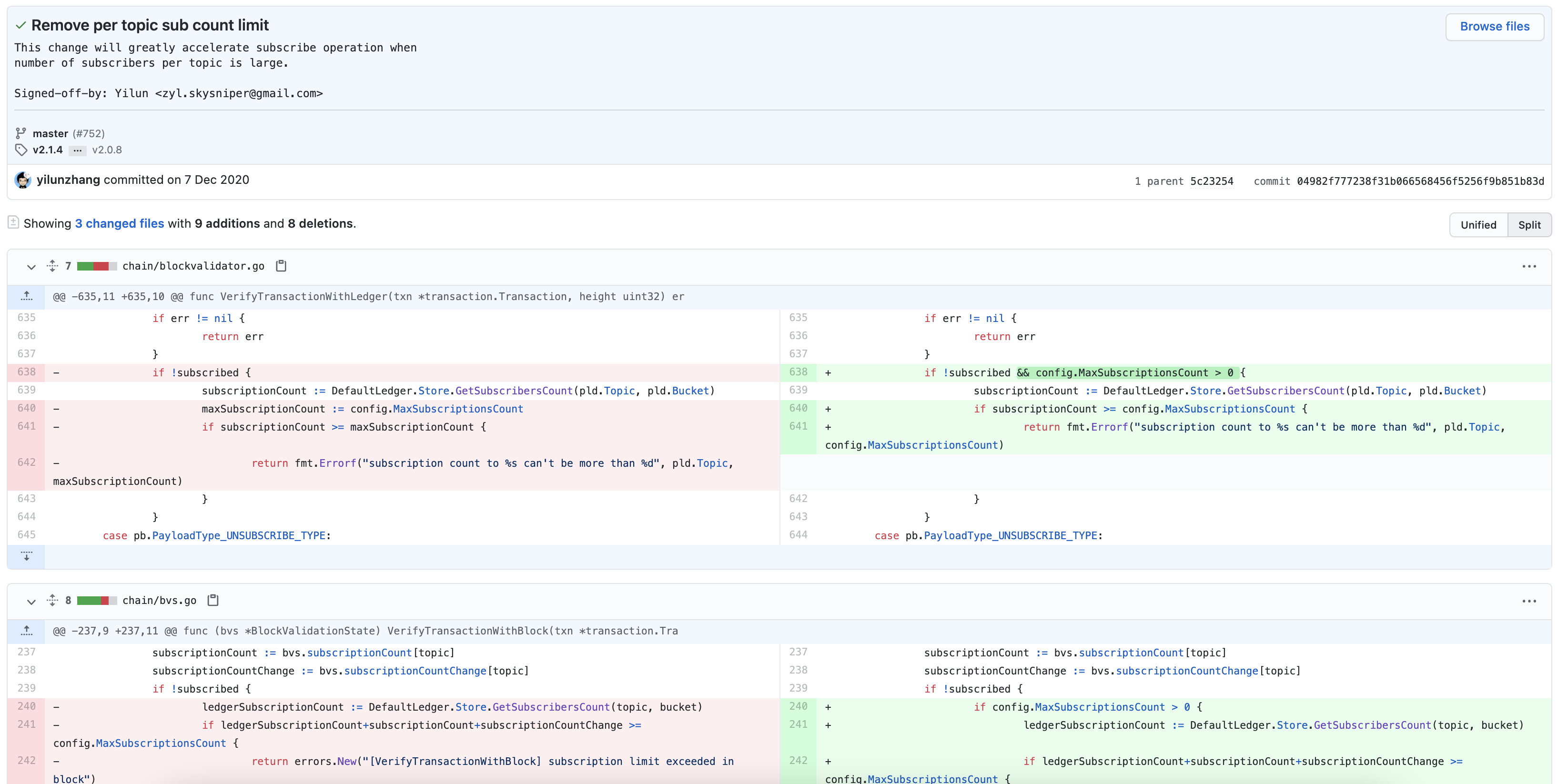1558x784 pixels.
Task: Switch to Unified diff view
Action: (1478, 225)
